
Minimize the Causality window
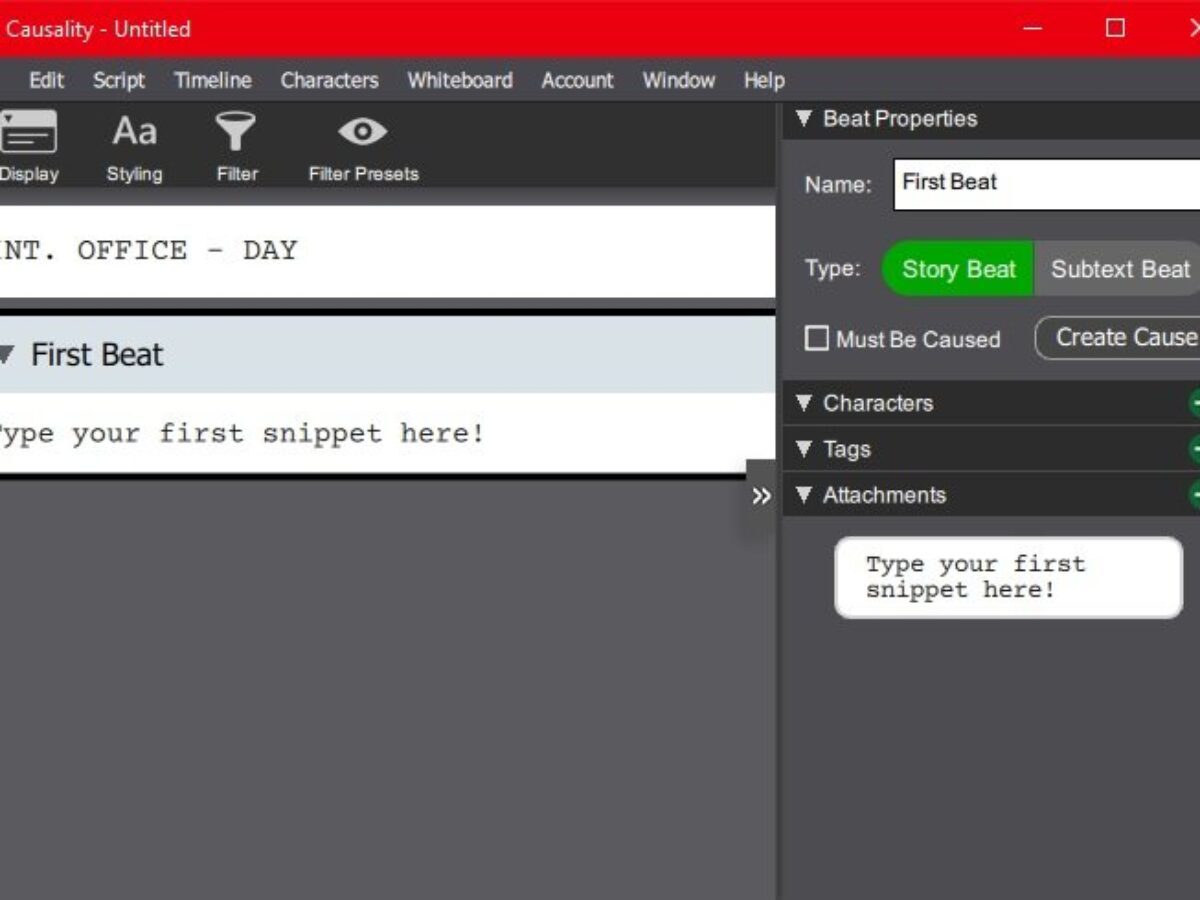tap(1033, 28)
